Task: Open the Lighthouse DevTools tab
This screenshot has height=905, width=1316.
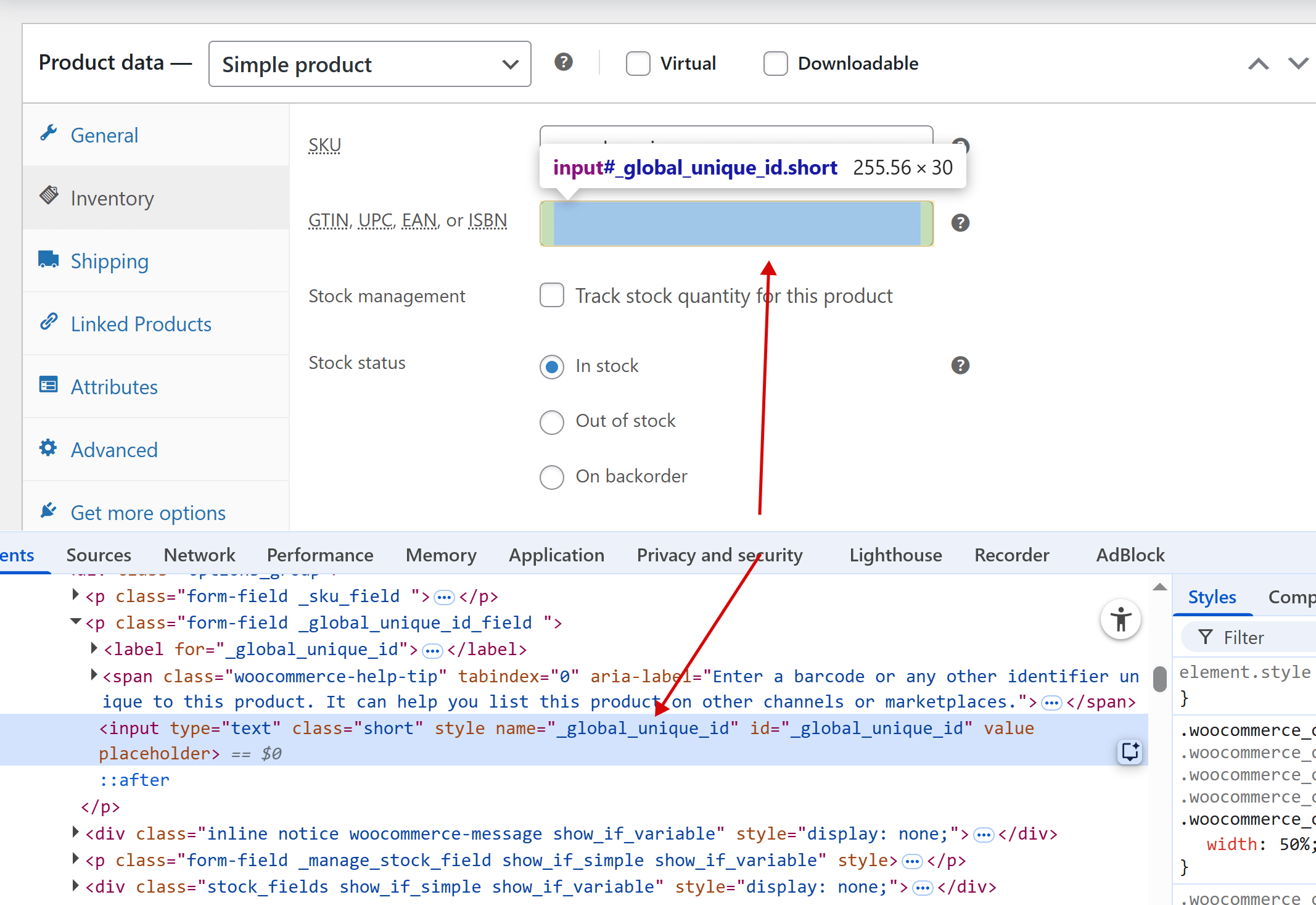Action: (x=895, y=555)
